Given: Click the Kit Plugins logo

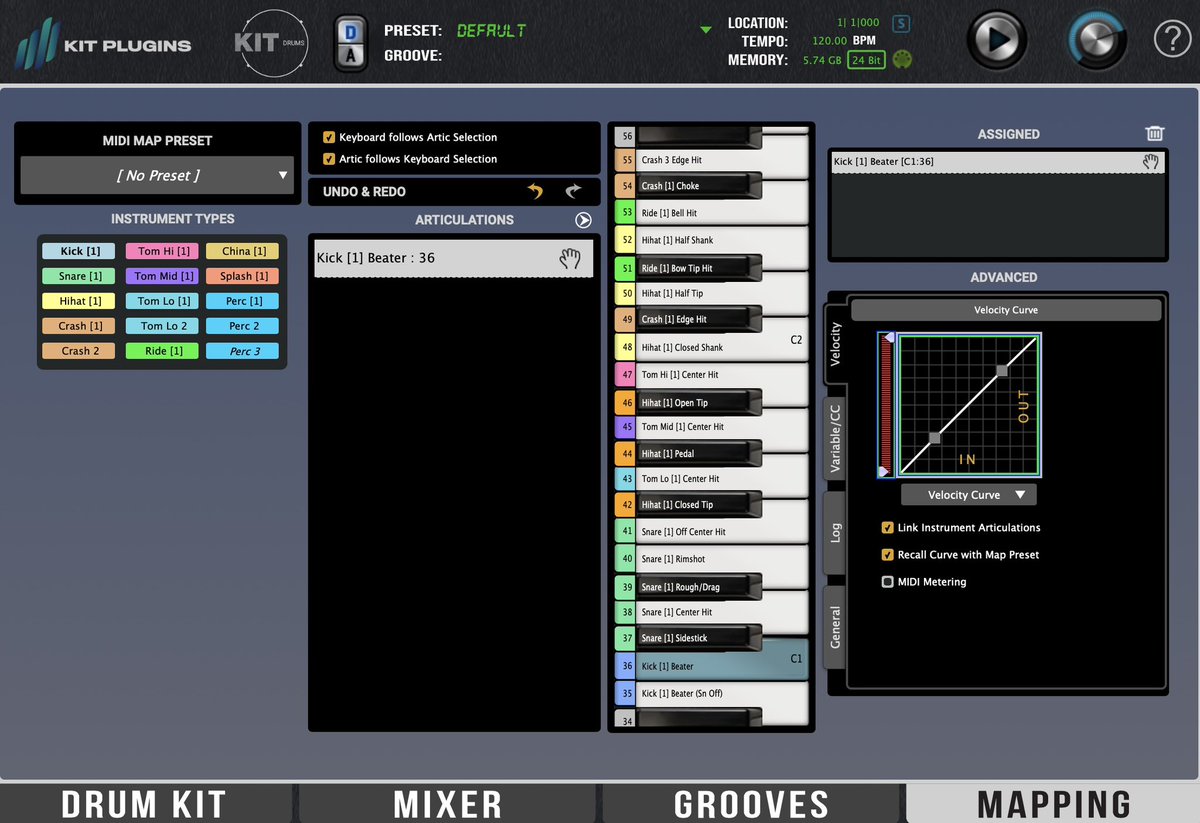Looking at the screenshot, I should tap(103, 43).
